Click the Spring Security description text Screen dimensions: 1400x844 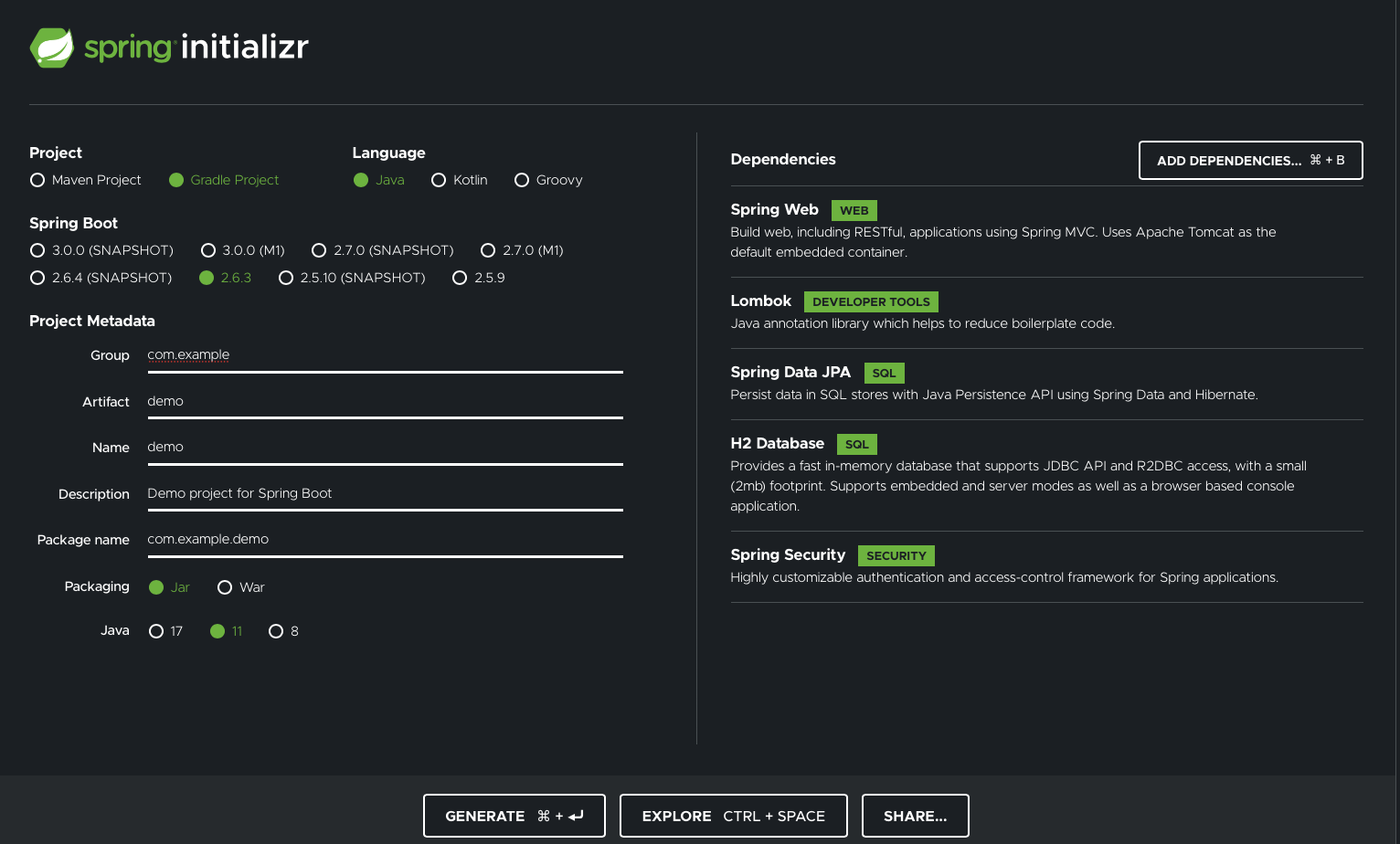point(1004,577)
